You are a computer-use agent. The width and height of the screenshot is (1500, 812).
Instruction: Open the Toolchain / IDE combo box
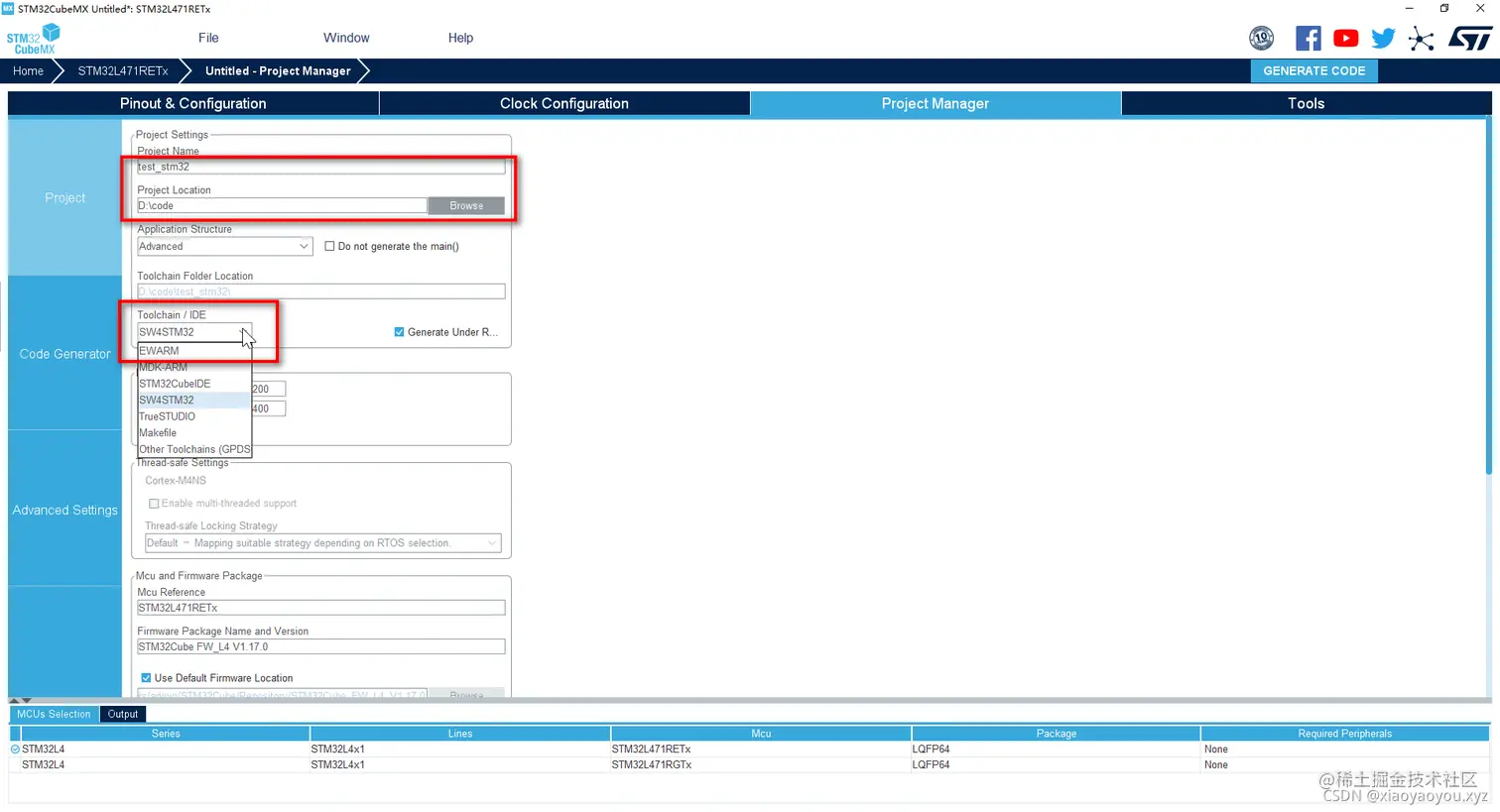(194, 332)
